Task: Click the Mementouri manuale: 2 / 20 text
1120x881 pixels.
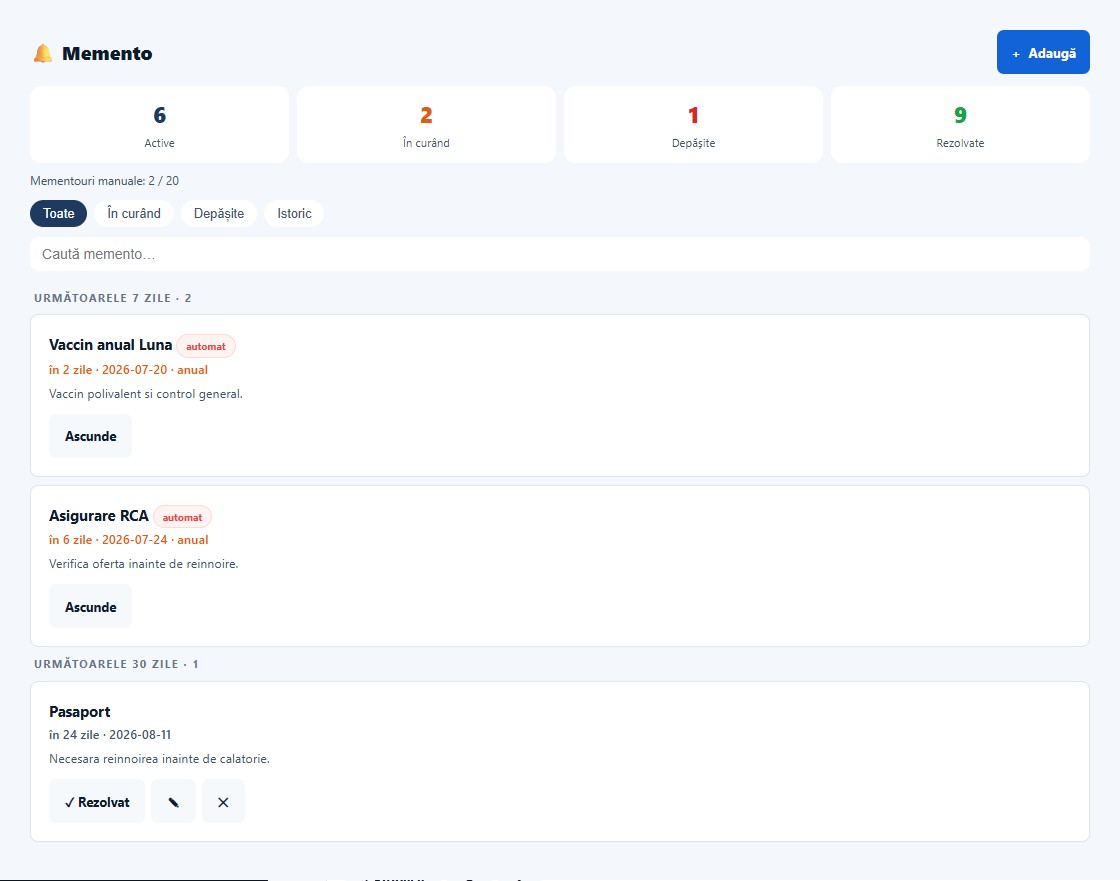Action: [x=104, y=181]
